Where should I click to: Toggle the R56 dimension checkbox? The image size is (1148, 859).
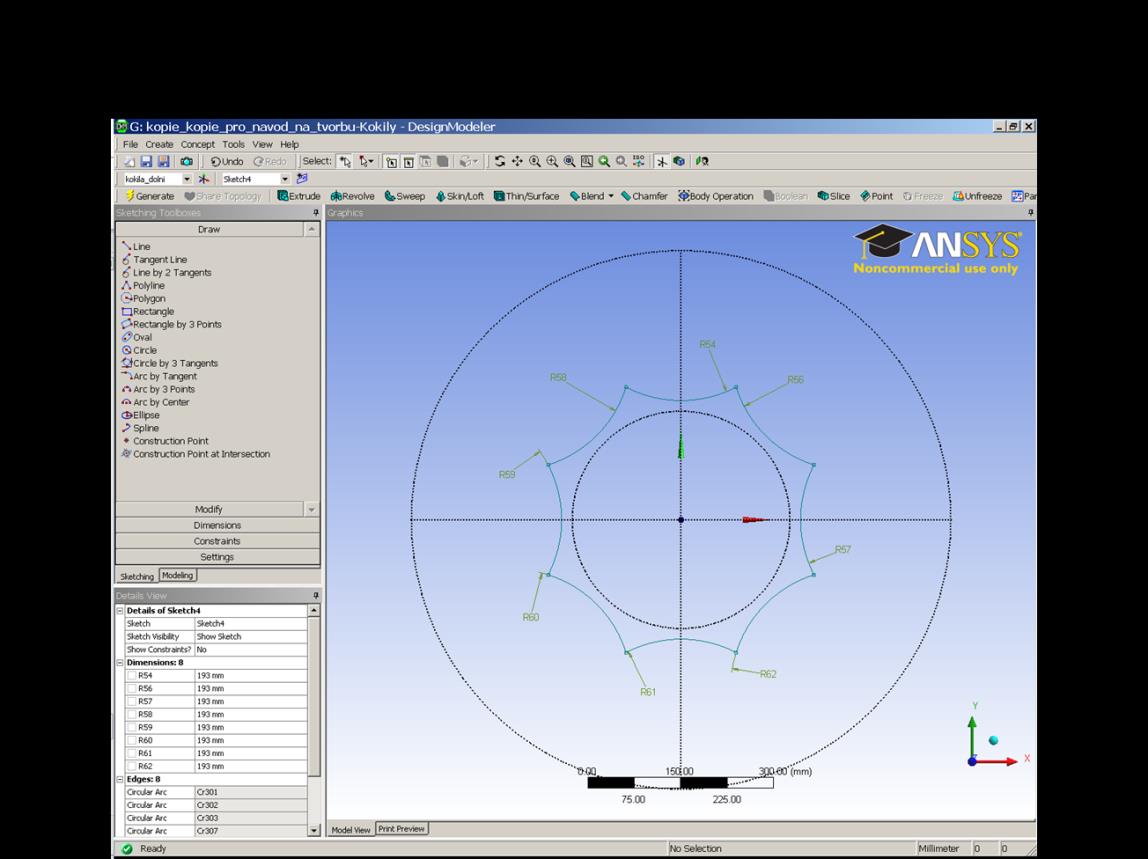(x=132, y=688)
